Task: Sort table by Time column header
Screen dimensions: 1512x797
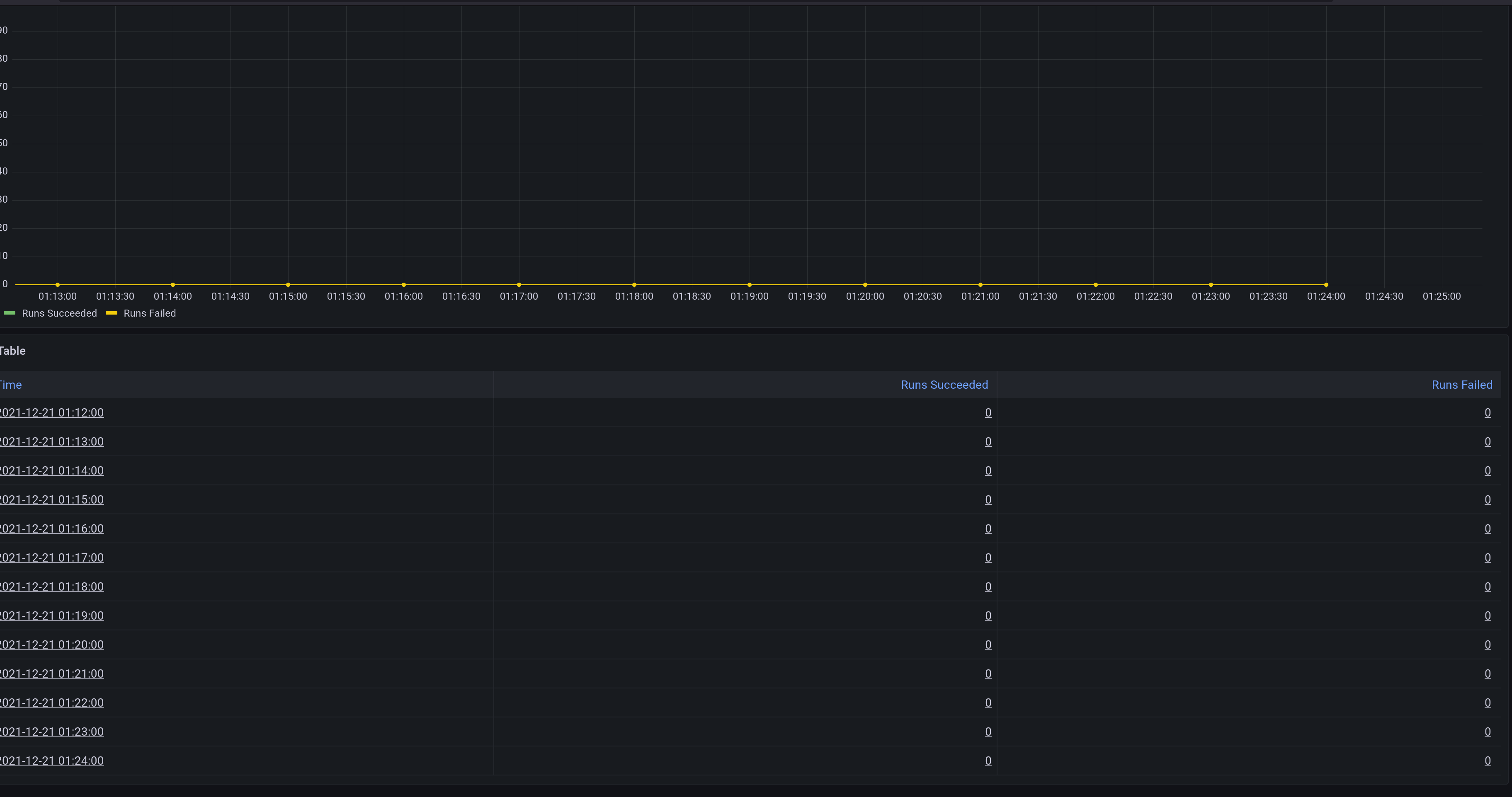Action: 10,385
